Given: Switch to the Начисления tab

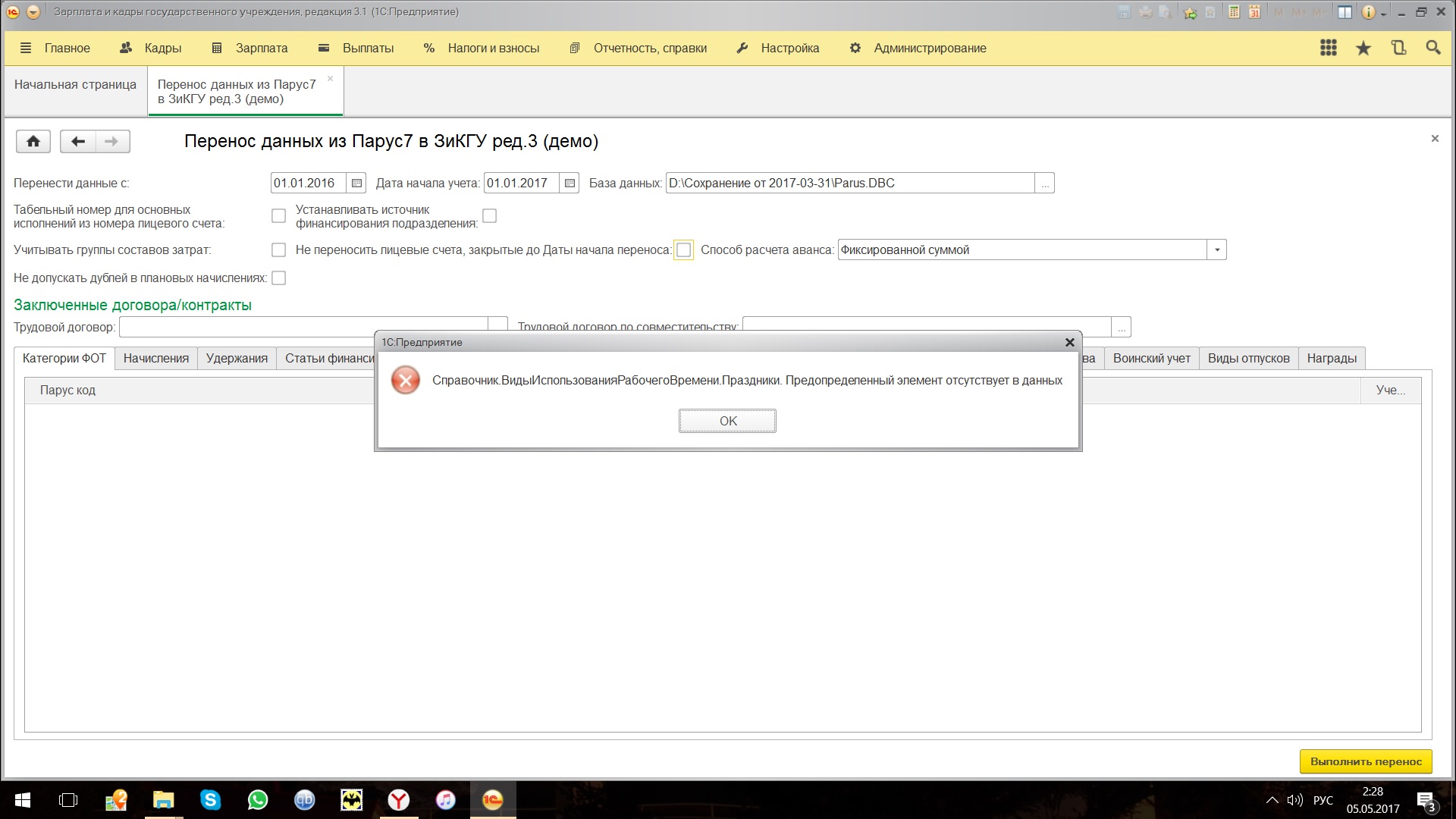Looking at the screenshot, I should point(156,358).
